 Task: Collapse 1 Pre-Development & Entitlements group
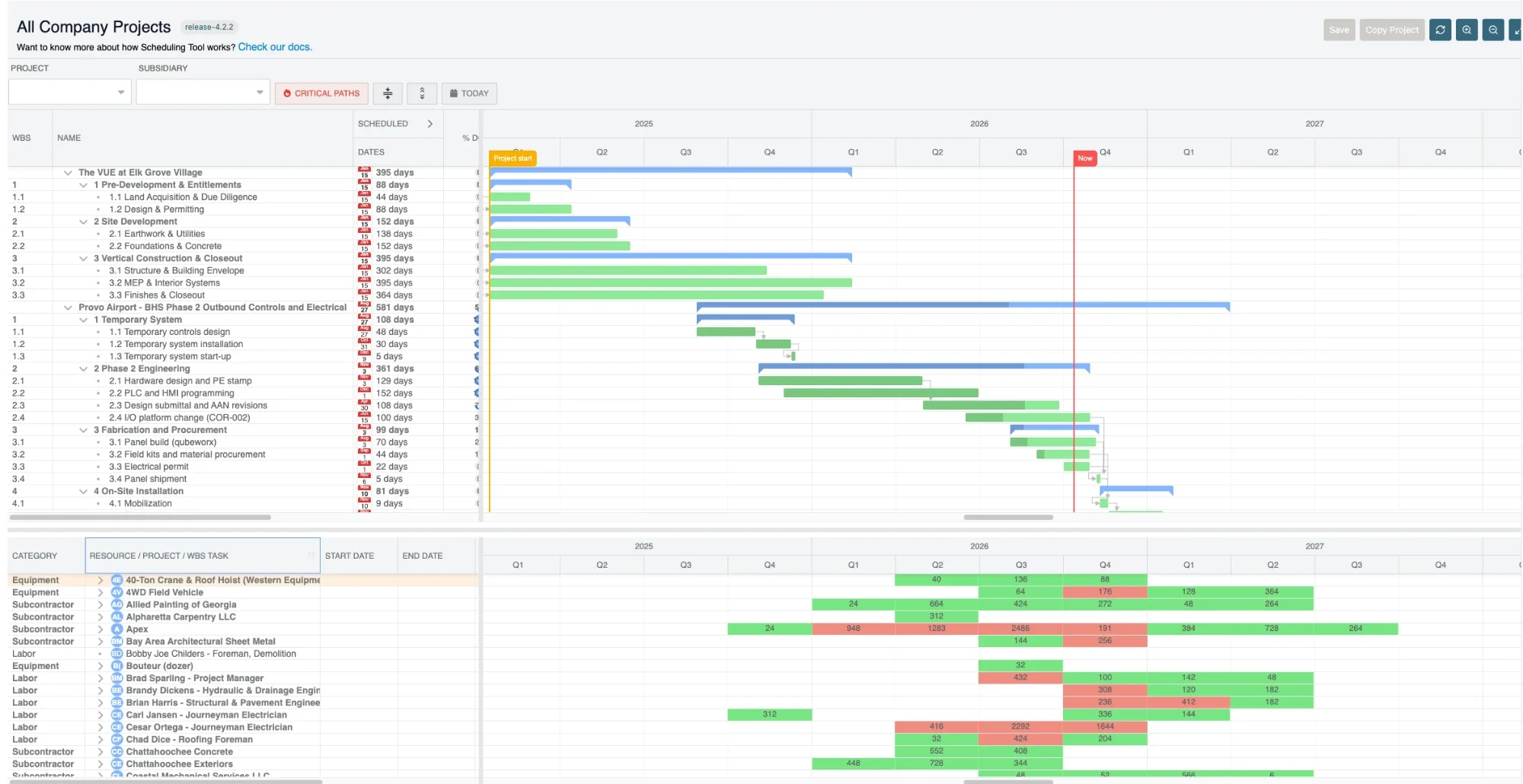pos(83,185)
